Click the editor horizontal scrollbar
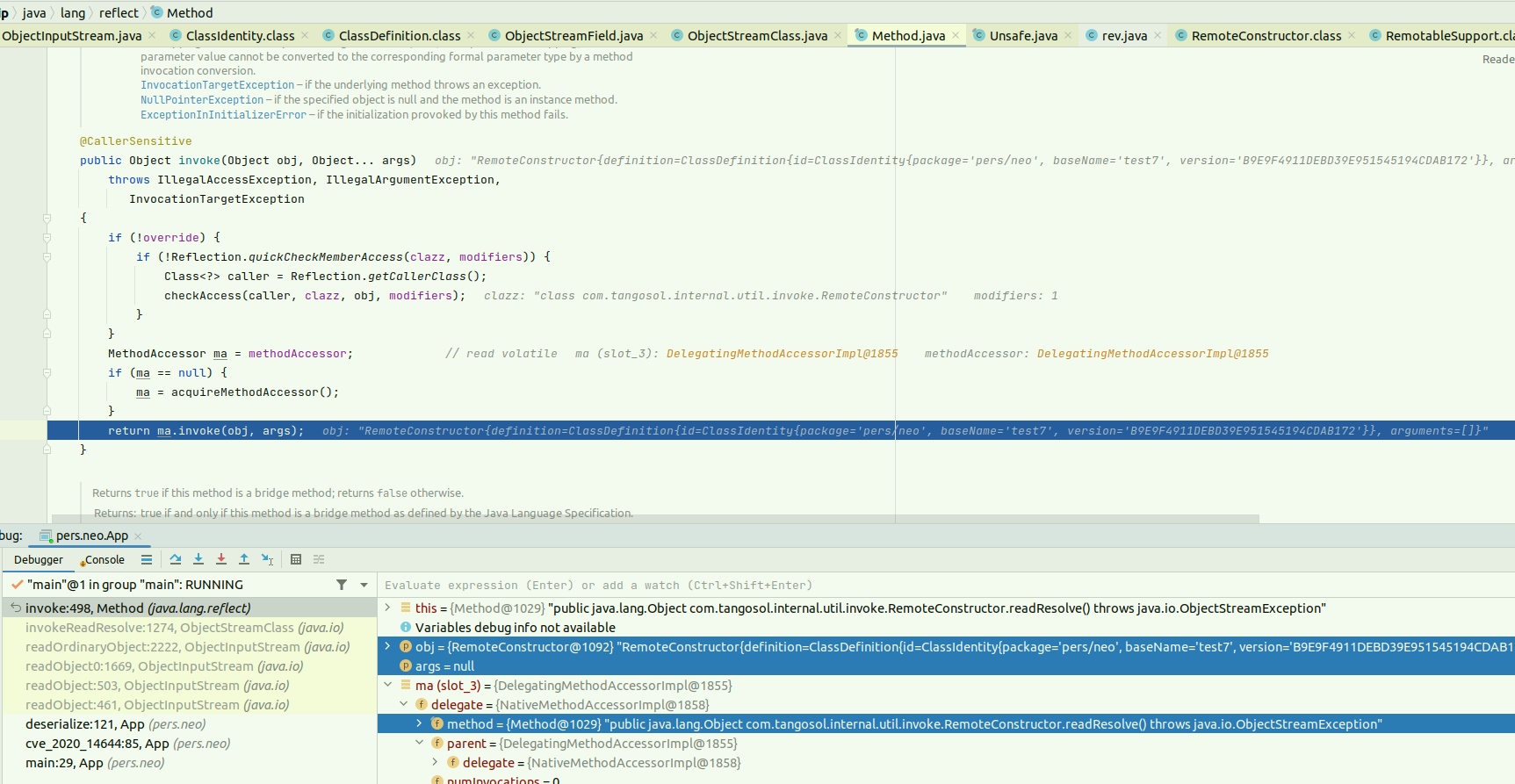1515x784 pixels. pyautogui.click(x=655, y=519)
